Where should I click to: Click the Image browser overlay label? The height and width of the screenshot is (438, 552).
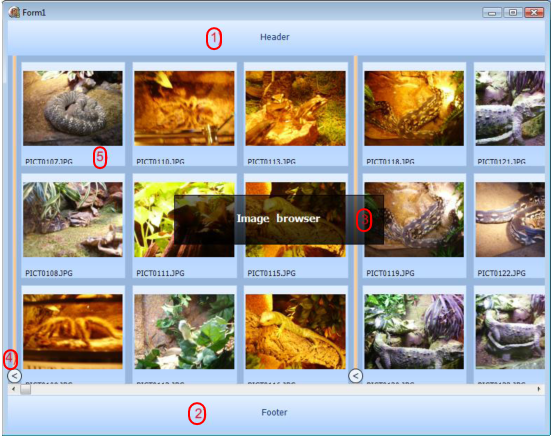278,219
